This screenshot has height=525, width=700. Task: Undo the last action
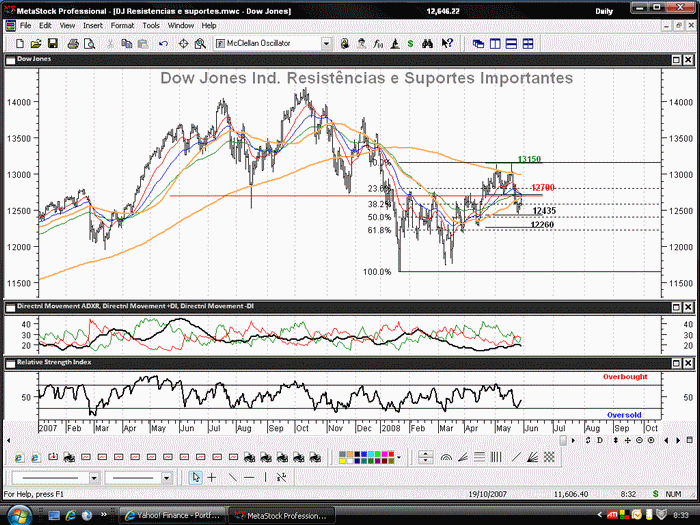tap(163, 44)
